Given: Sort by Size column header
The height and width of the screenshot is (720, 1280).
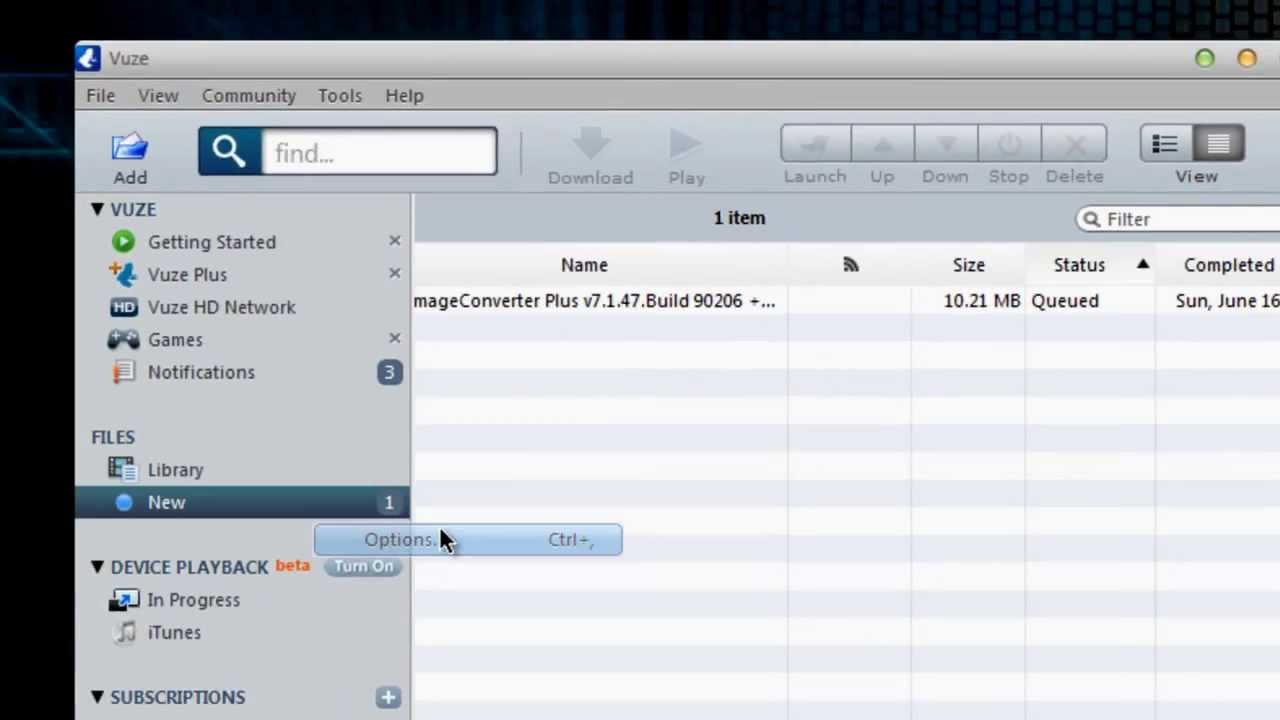Looking at the screenshot, I should pos(968,264).
